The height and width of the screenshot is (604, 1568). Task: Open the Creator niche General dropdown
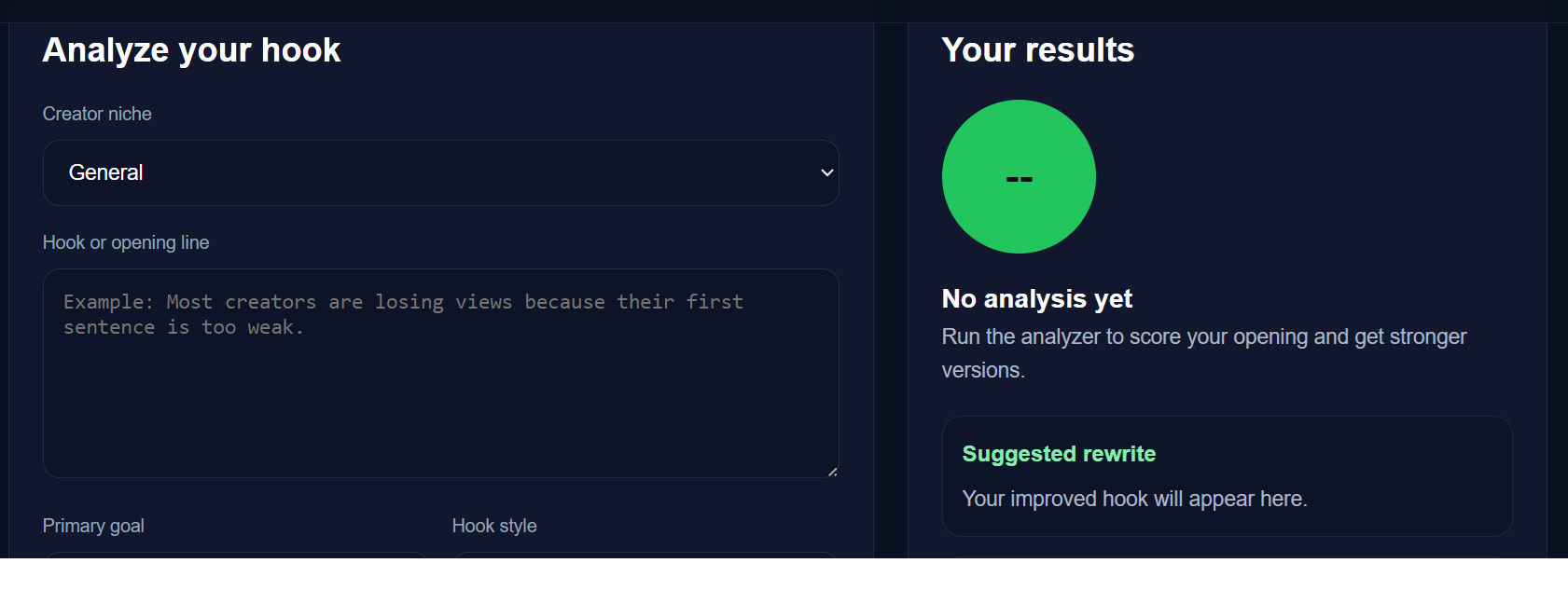tap(440, 173)
